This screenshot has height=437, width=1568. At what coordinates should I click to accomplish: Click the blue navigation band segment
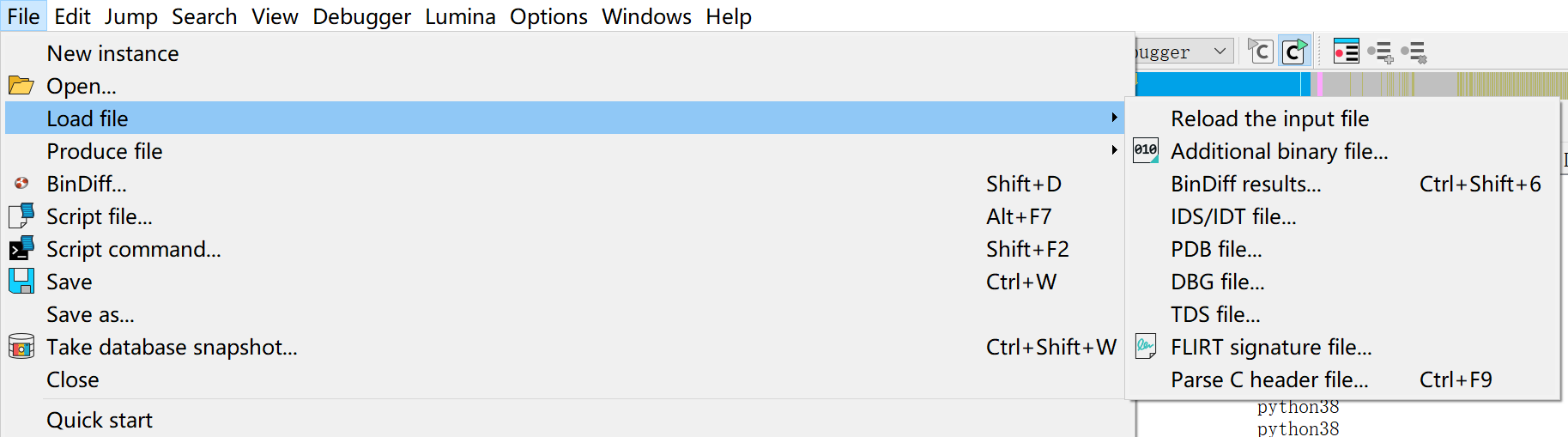[x=1218, y=84]
